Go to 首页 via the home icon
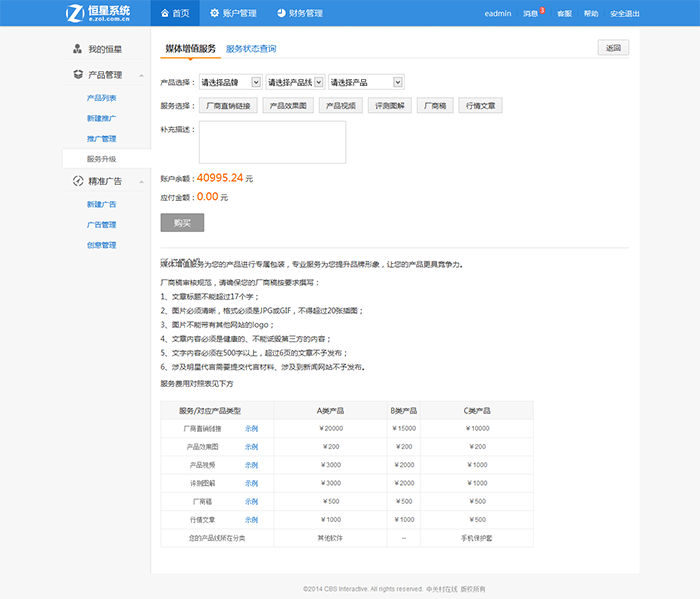 coord(165,13)
